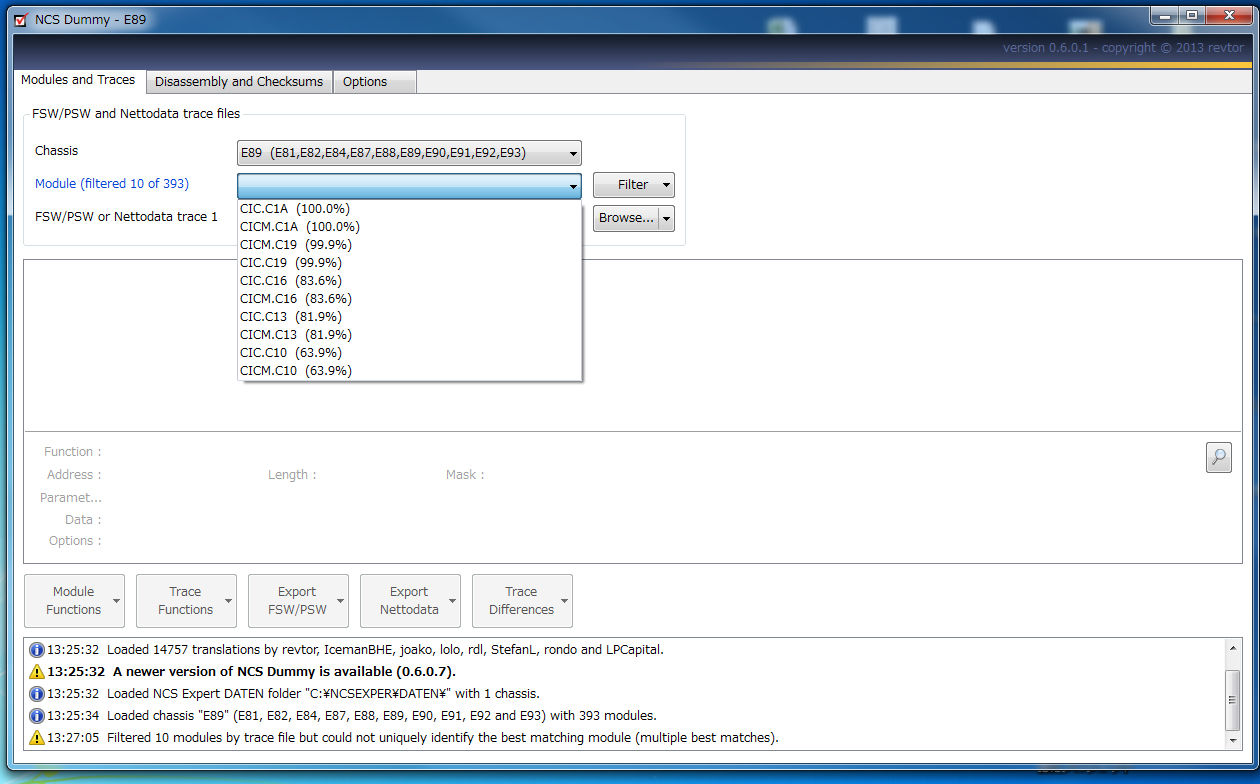Choose CIC.C16 (83.6%) module

click(x=409, y=281)
